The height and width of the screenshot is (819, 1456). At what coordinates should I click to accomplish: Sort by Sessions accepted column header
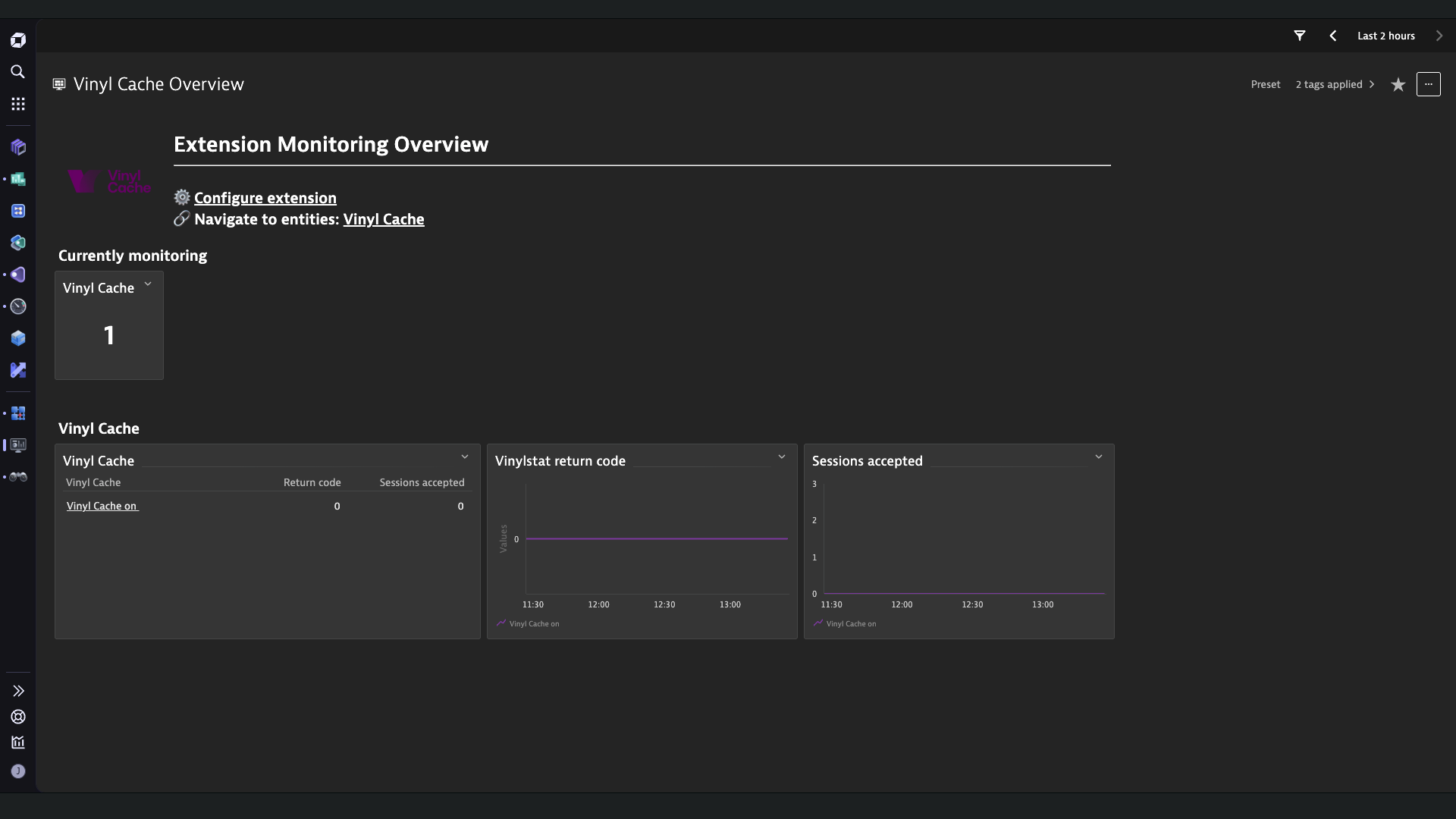[422, 482]
